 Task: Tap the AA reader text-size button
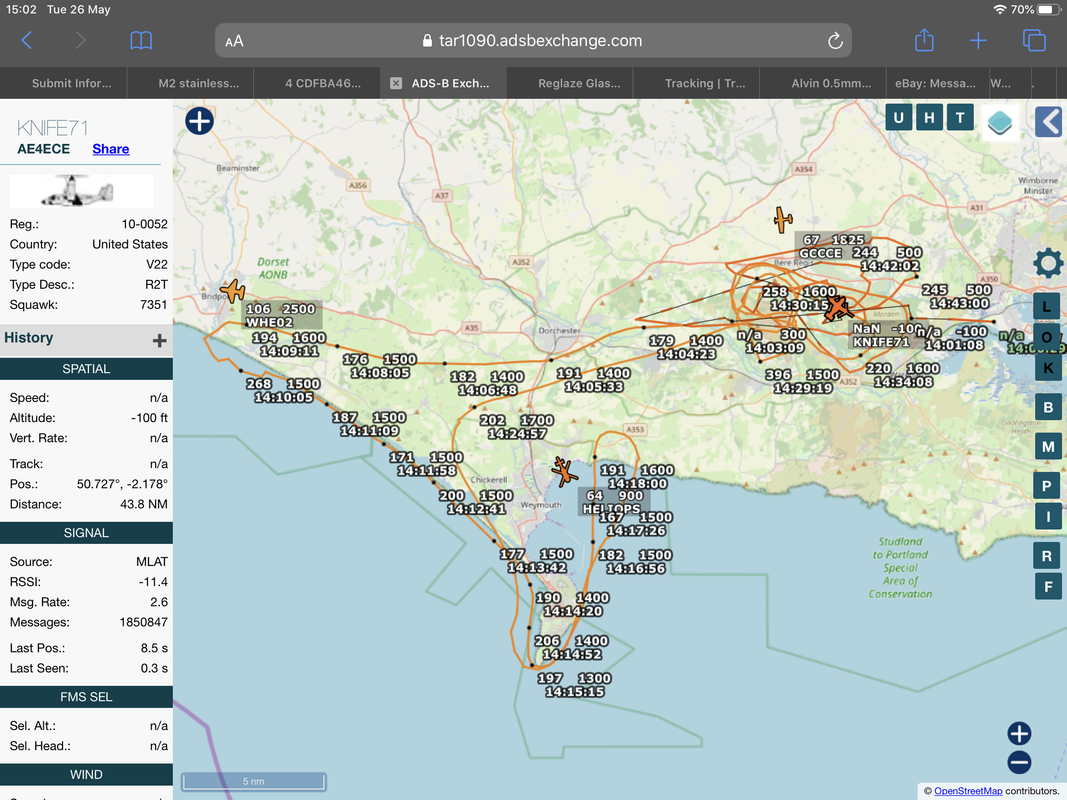234,41
